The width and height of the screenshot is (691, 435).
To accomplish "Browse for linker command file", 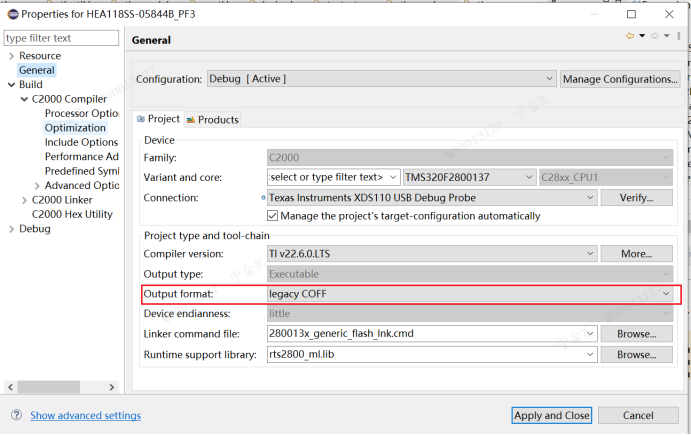I will (636, 334).
